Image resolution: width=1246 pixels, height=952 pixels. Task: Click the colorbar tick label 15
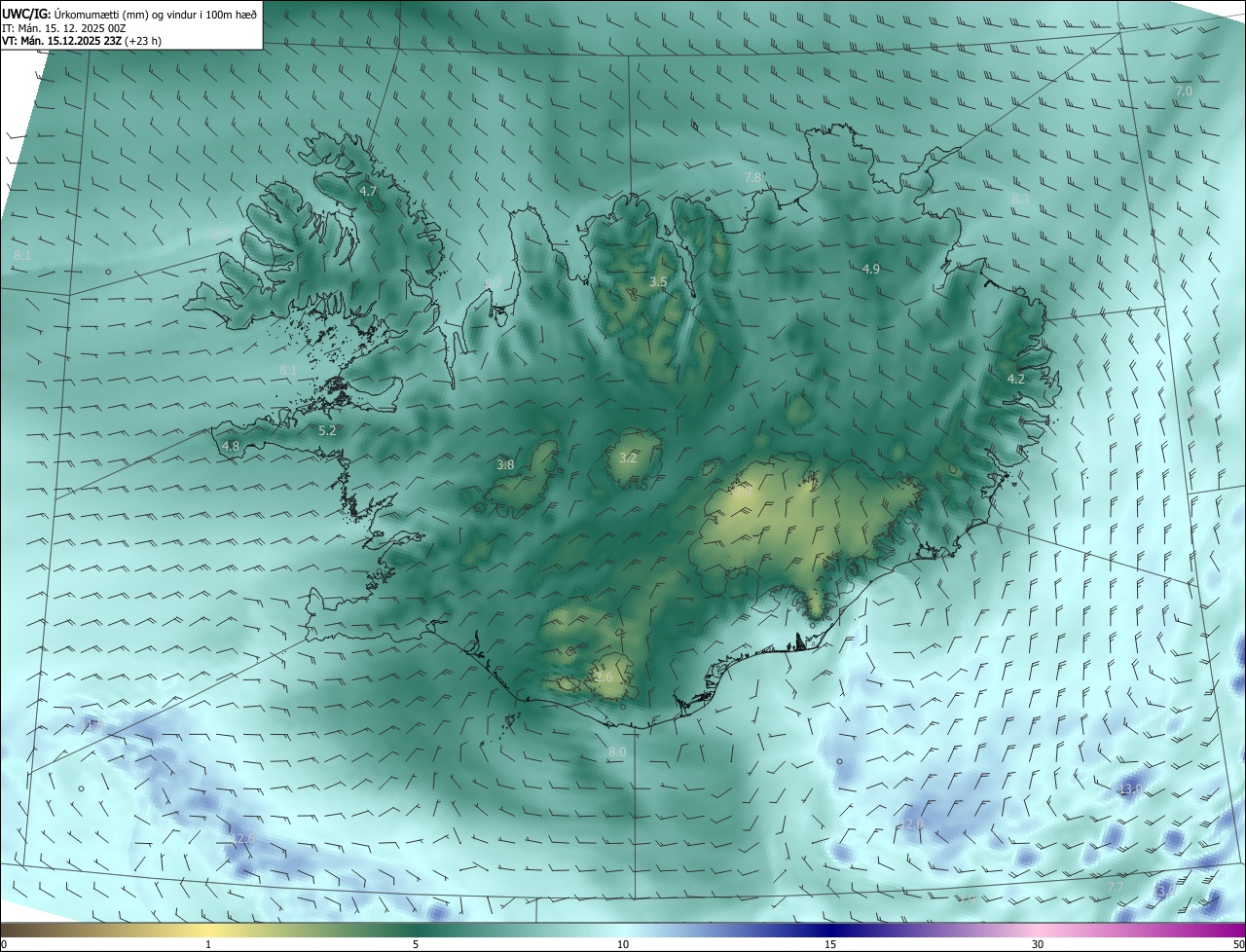[830, 944]
